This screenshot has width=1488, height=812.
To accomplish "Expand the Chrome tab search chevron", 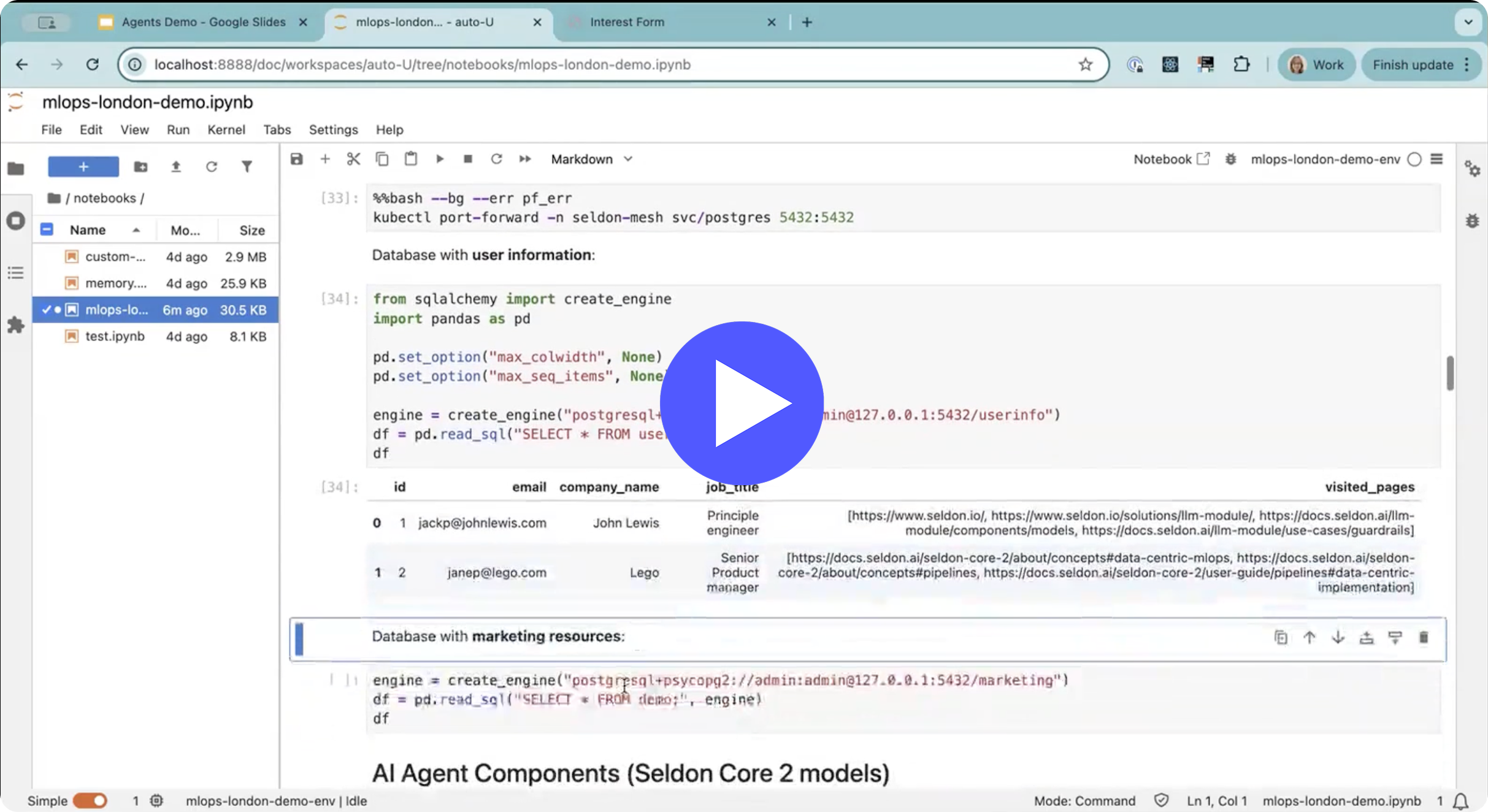I will coord(1468,22).
